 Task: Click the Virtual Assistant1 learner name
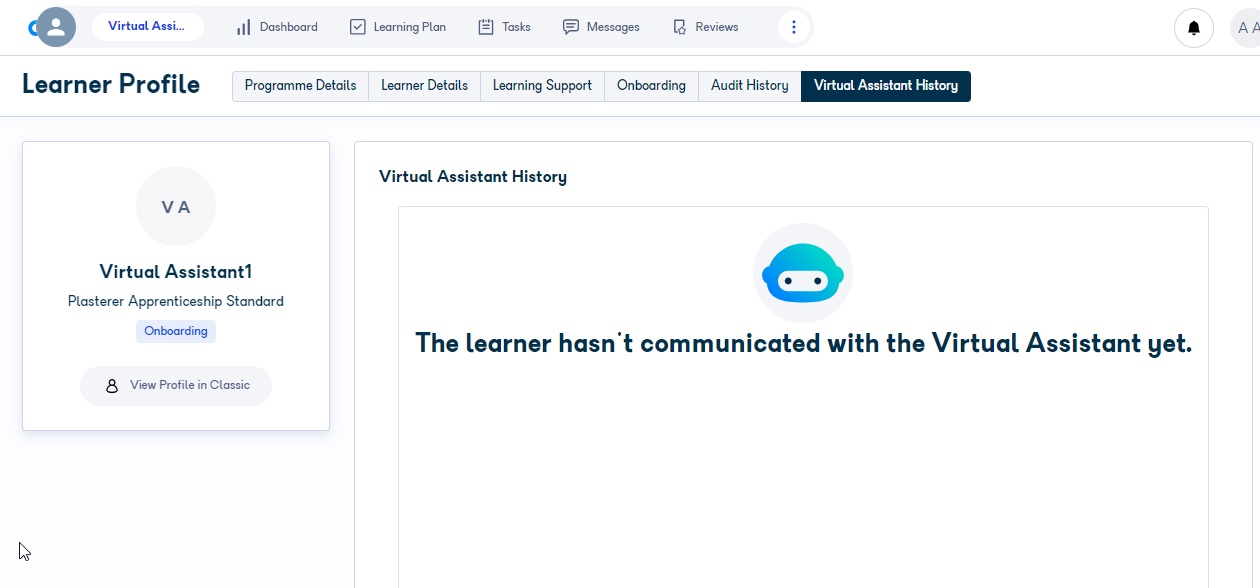tap(176, 272)
